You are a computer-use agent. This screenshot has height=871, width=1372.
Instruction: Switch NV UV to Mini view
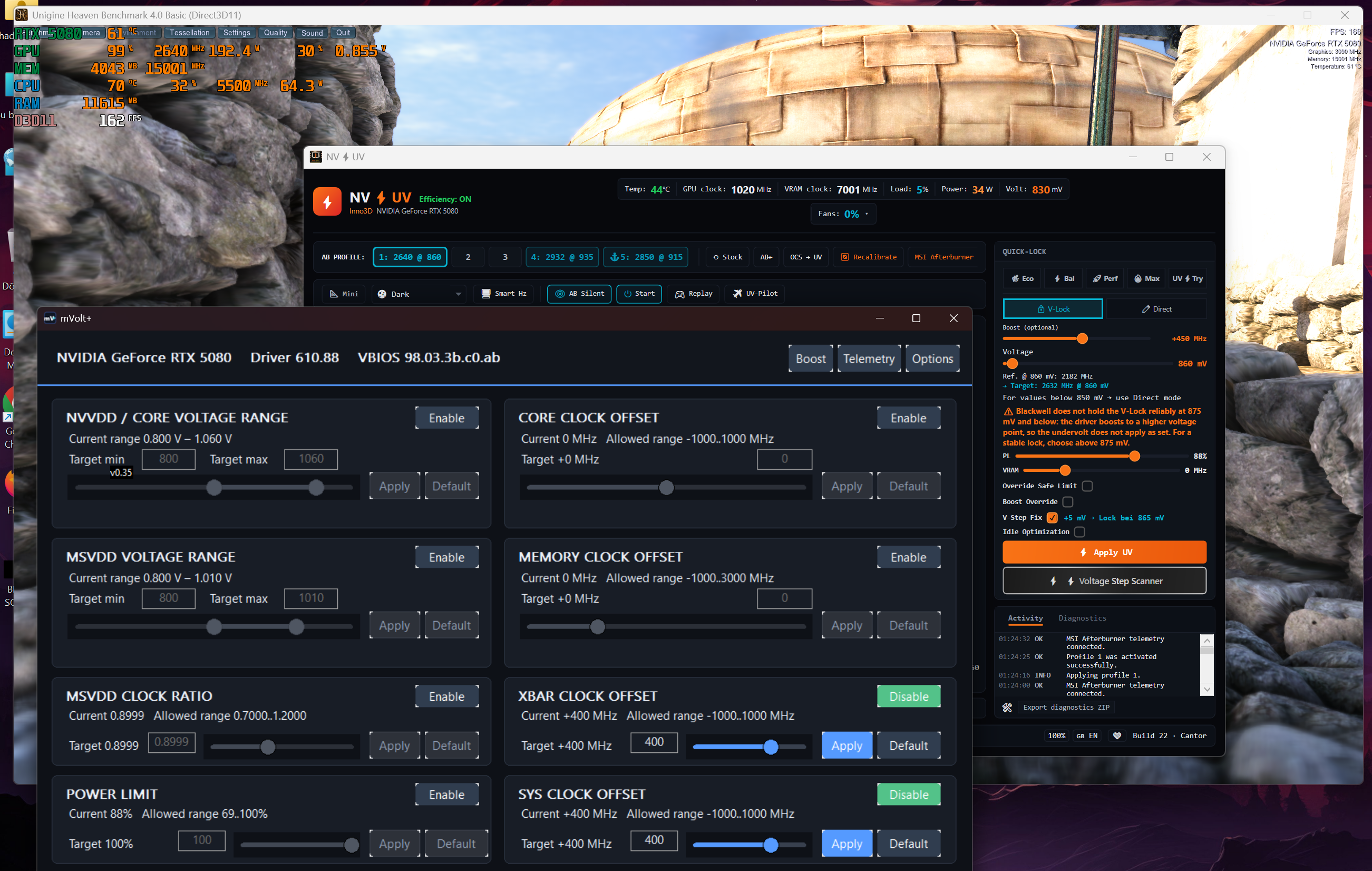[x=344, y=294]
